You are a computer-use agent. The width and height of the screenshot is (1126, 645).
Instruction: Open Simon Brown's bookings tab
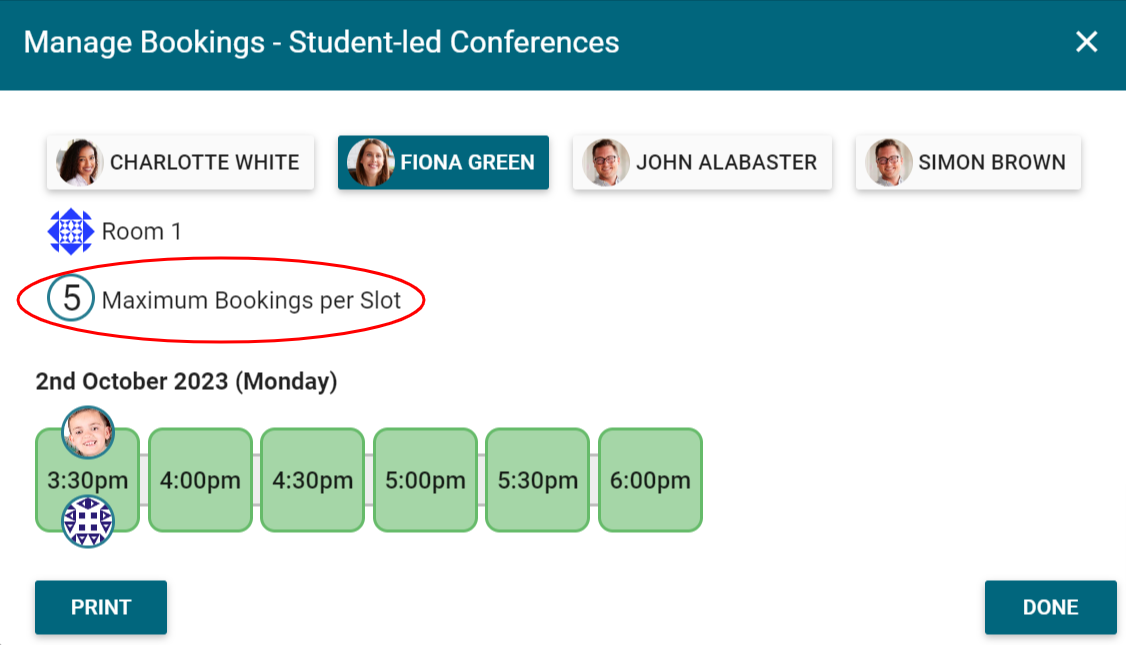click(991, 162)
